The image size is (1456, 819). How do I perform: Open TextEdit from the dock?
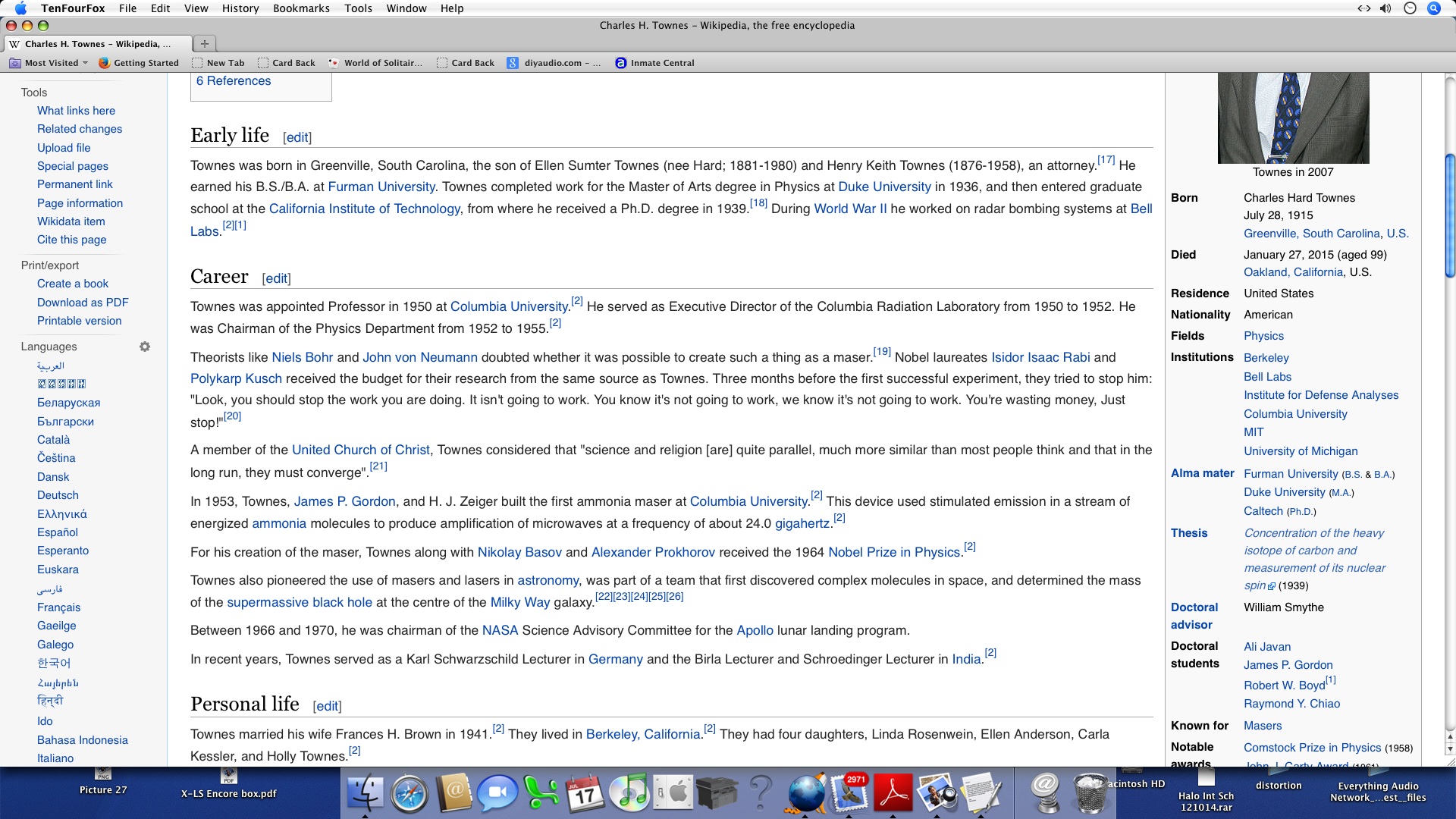pos(981,793)
